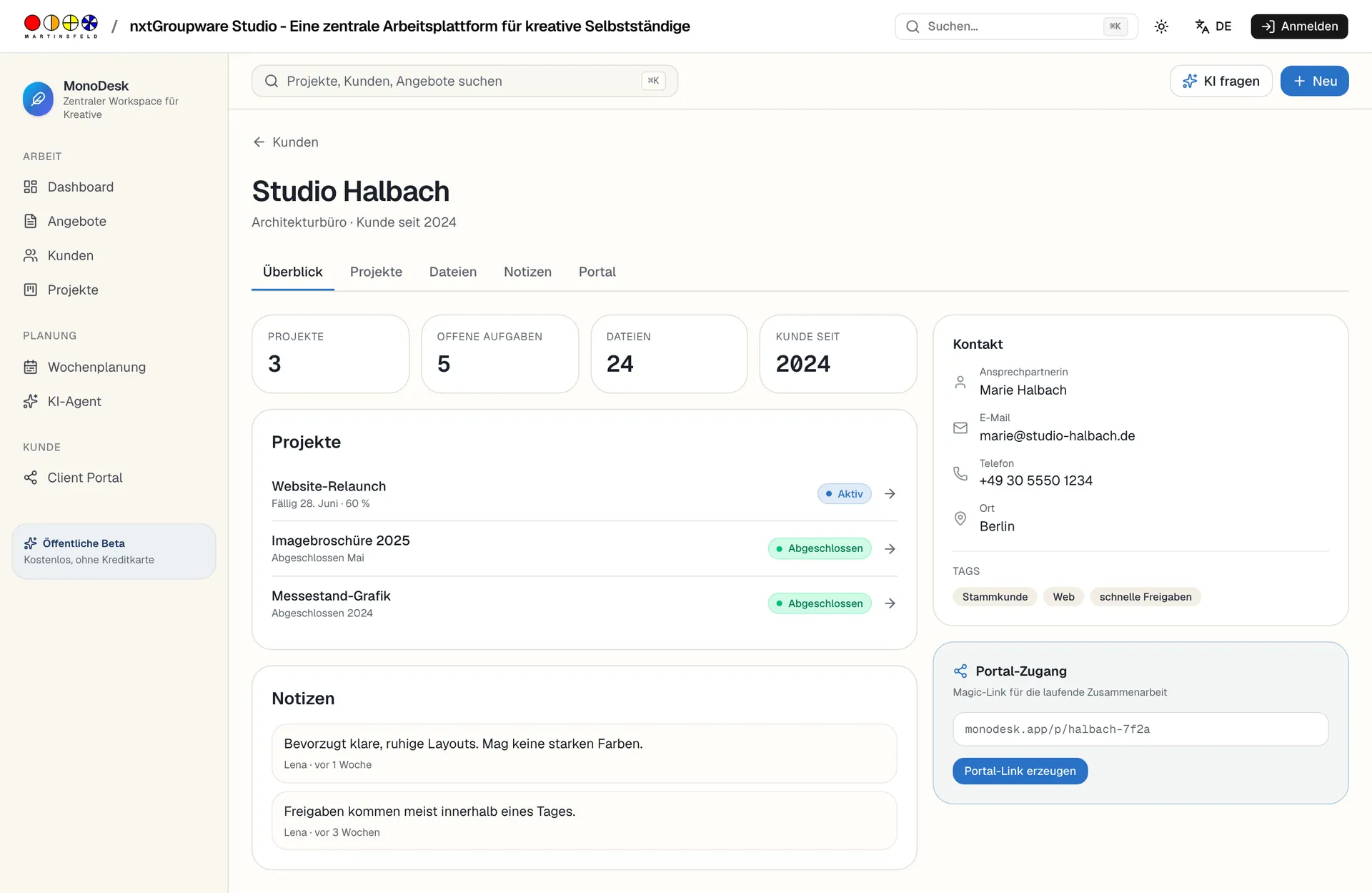This screenshot has width=1372, height=893.
Task: Click the Öffentliche Beta banner
Action: click(x=114, y=551)
